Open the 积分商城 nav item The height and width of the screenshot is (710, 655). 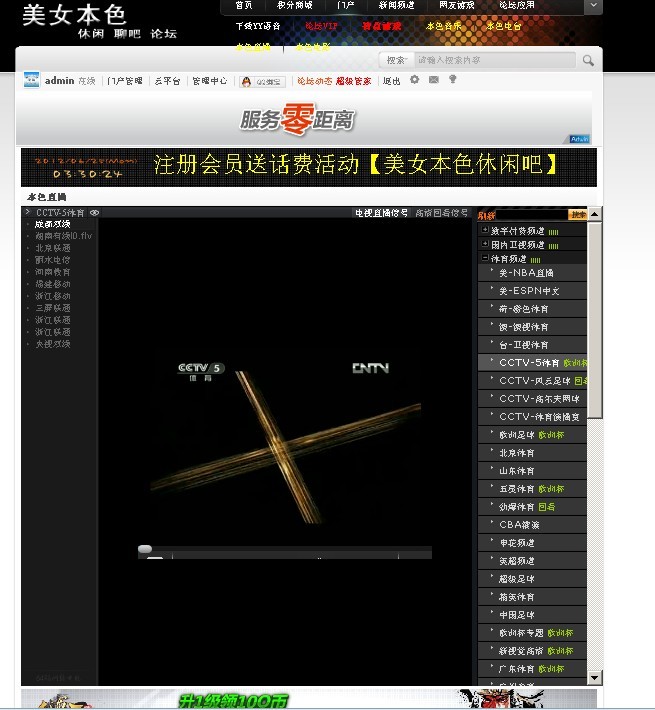click(295, 5)
